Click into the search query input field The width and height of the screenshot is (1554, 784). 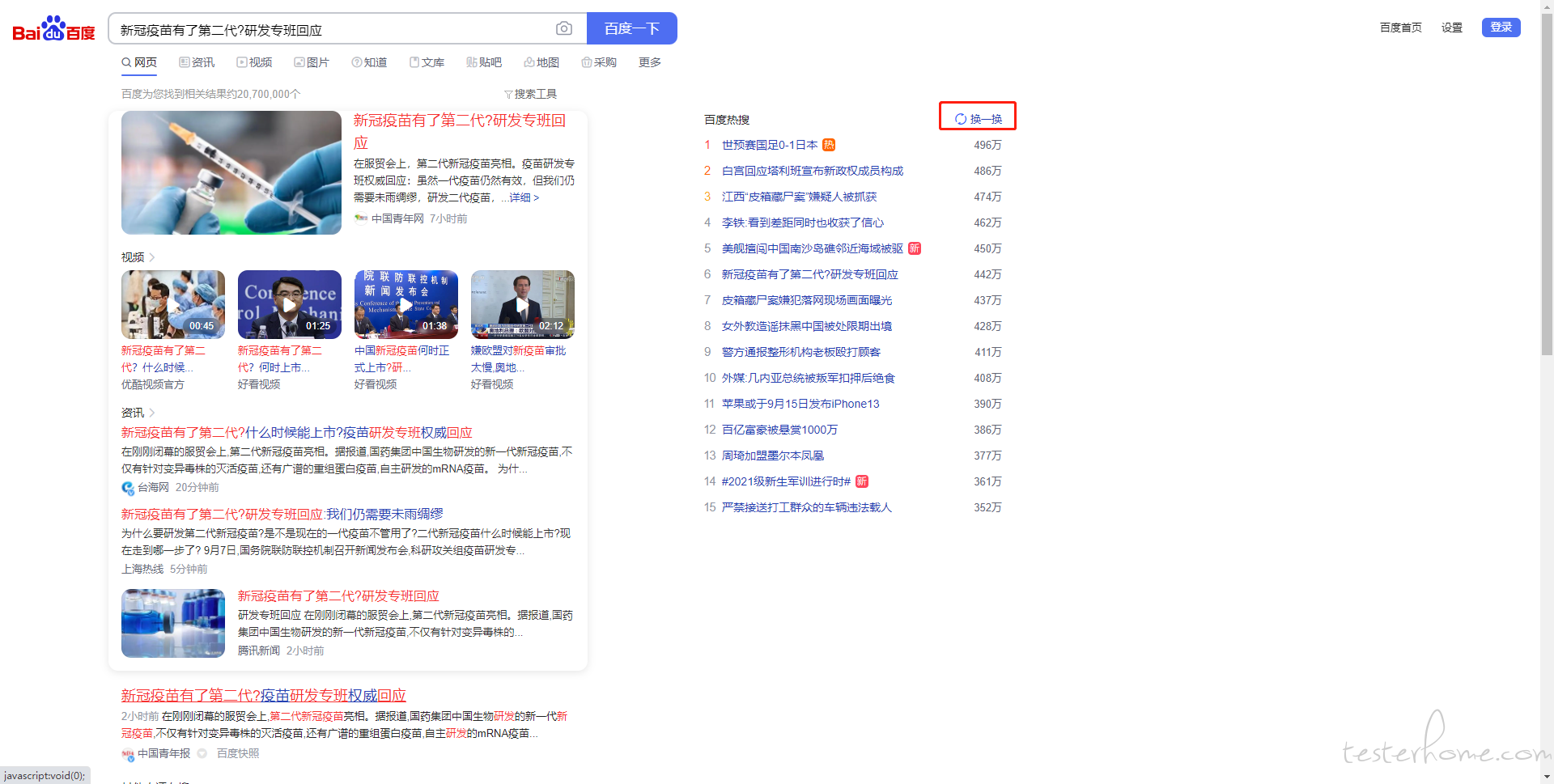pyautogui.click(x=332, y=29)
